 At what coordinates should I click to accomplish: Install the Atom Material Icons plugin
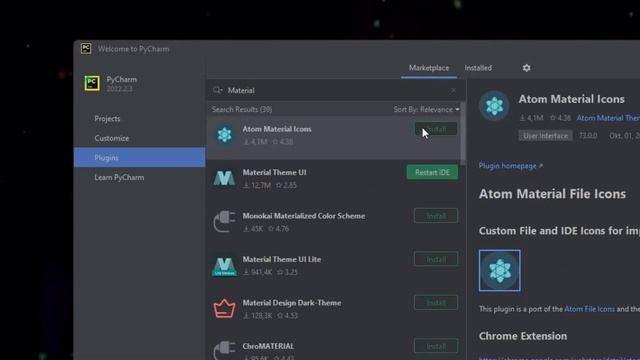coord(436,129)
